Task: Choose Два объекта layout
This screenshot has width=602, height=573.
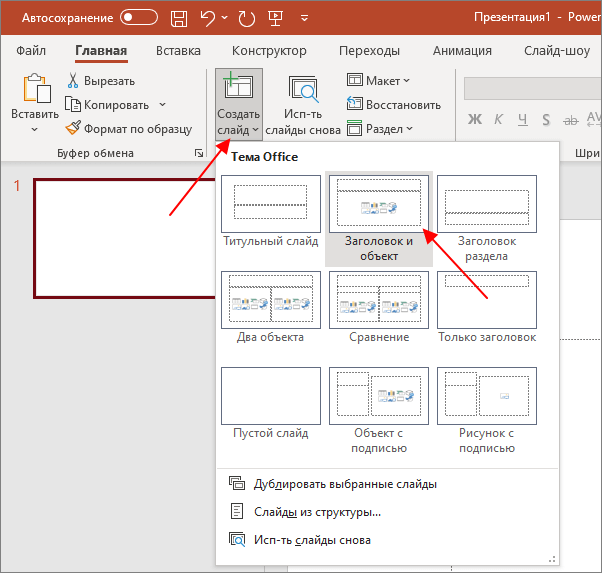Action: [x=271, y=307]
